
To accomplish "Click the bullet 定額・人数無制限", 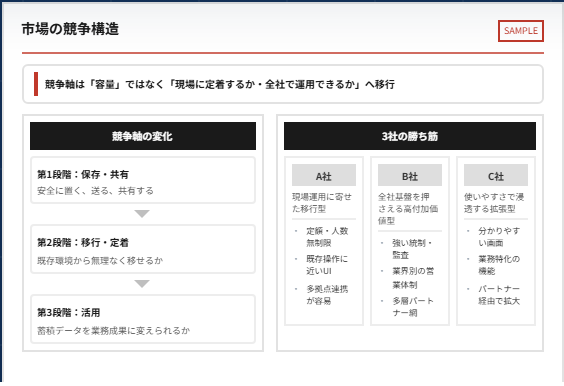I will [x=327, y=237].
